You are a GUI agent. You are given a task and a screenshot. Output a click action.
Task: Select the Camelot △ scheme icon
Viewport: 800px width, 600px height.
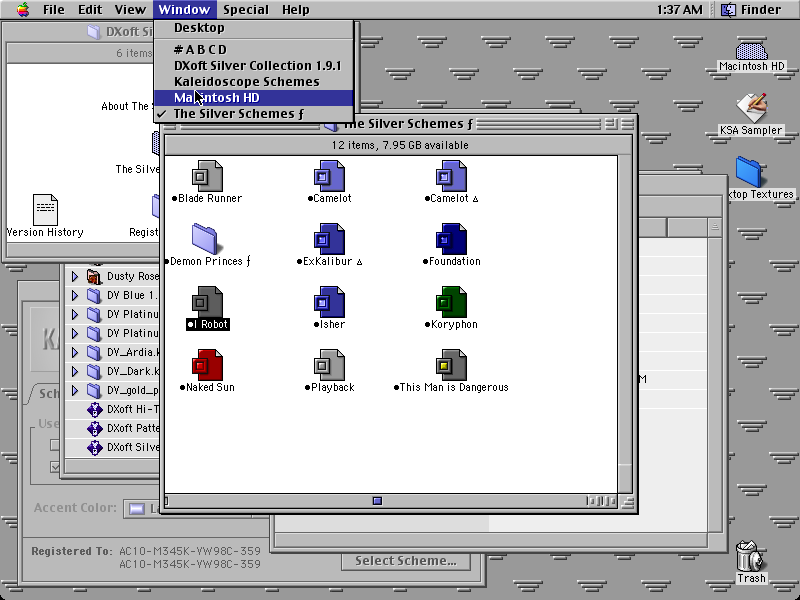point(451,176)
